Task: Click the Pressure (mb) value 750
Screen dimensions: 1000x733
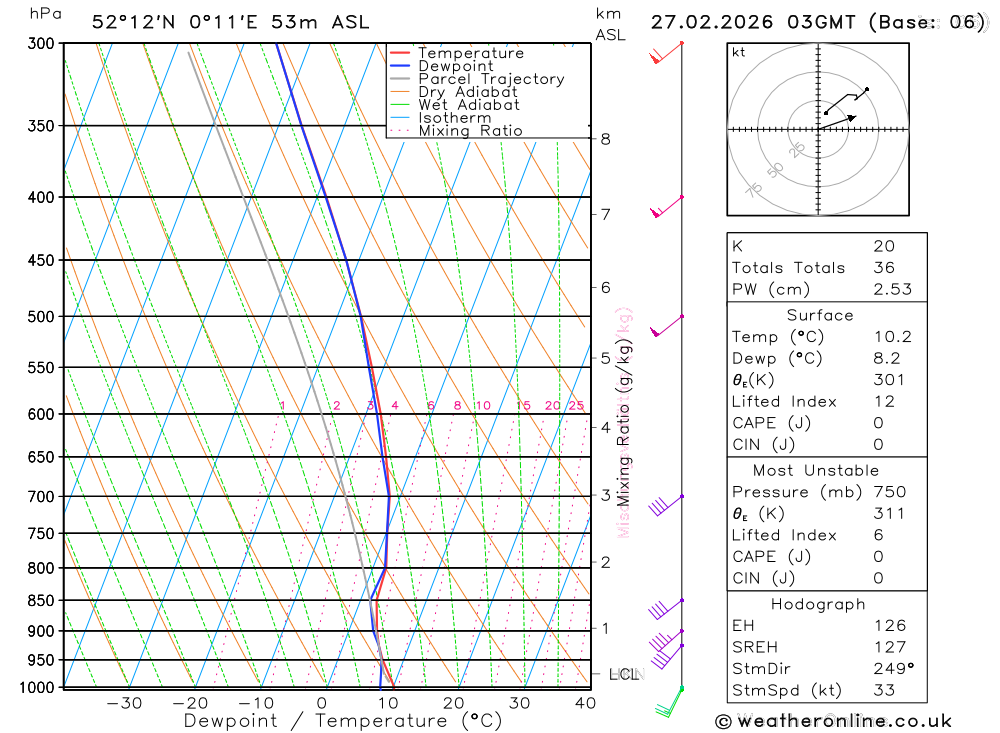Action: pyautogui.click(x=890, y=492)
